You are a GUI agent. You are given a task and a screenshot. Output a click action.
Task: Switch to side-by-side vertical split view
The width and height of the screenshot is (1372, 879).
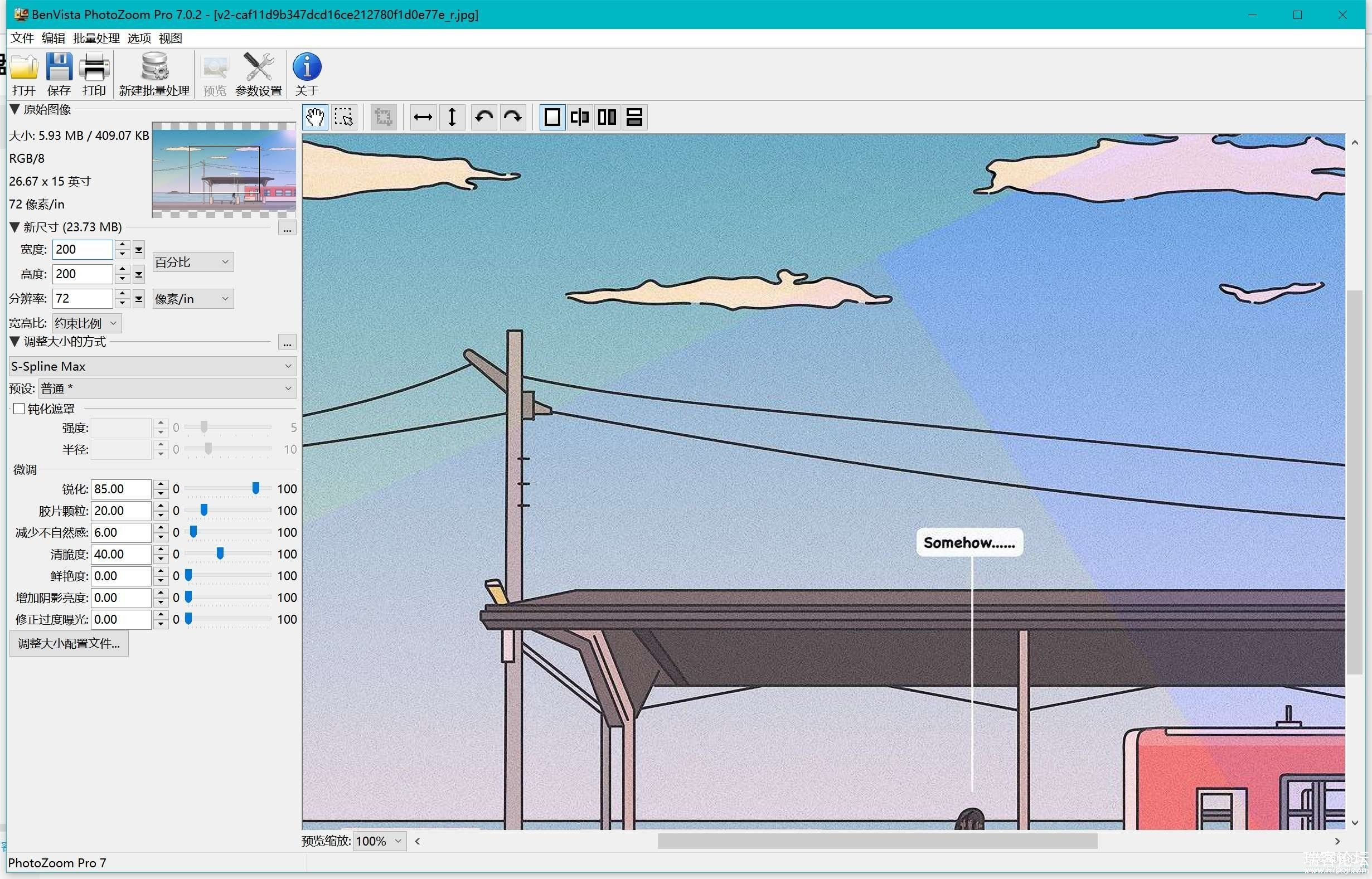(607, 117)
